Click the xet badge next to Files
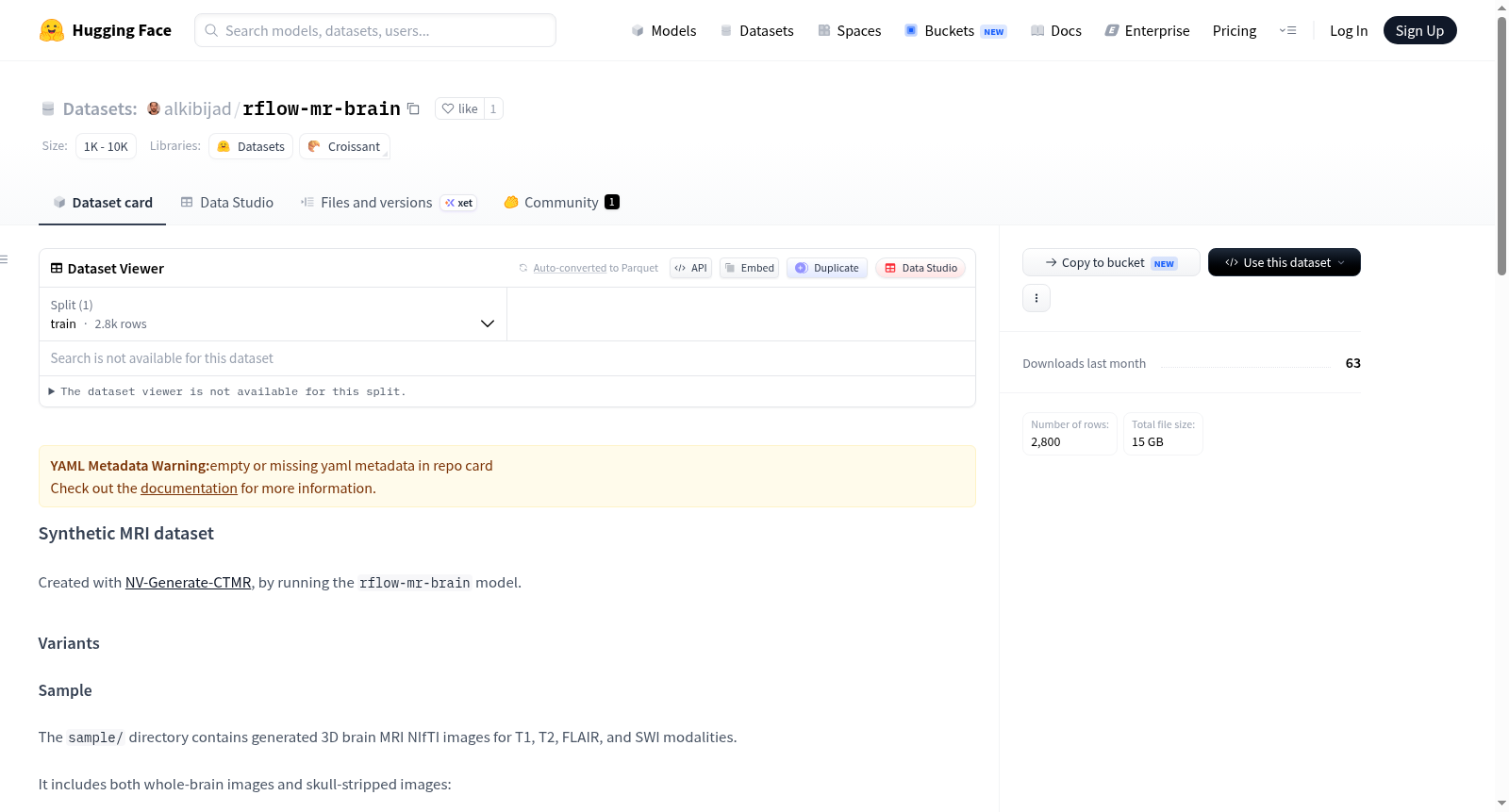1509x812 pixels. [459, 203]
